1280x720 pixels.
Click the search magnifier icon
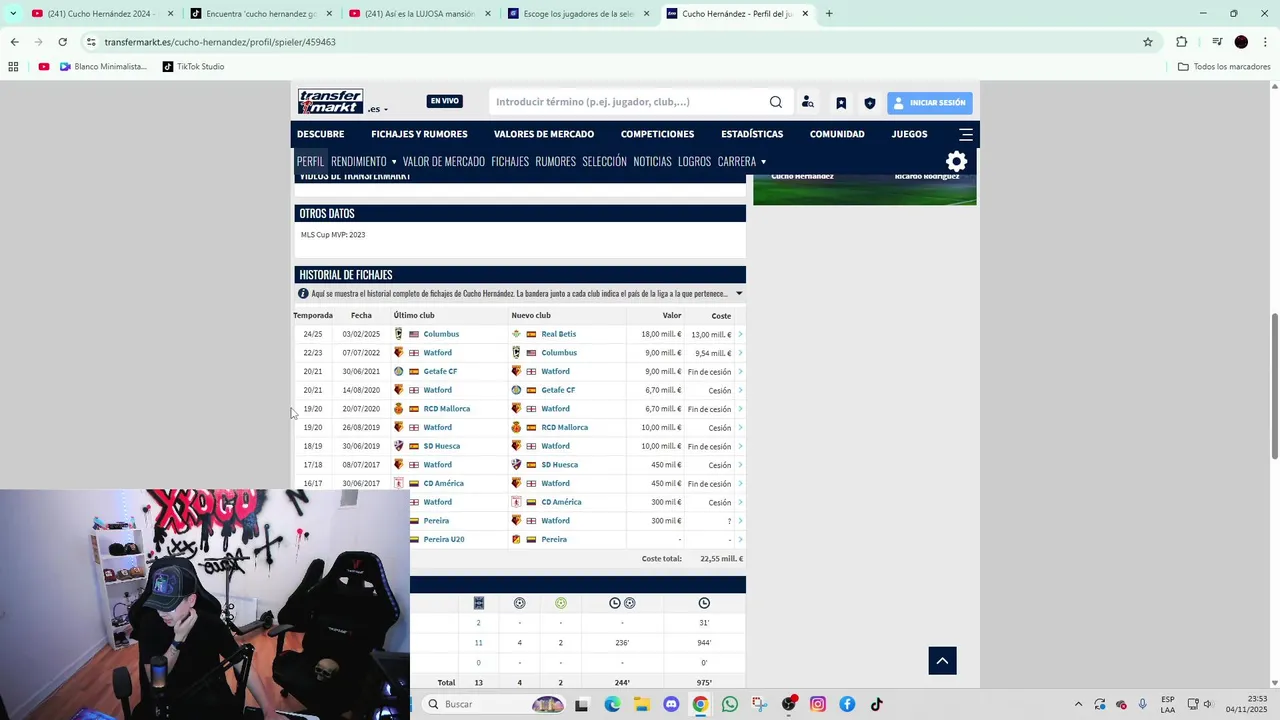[x=776, y=102]
